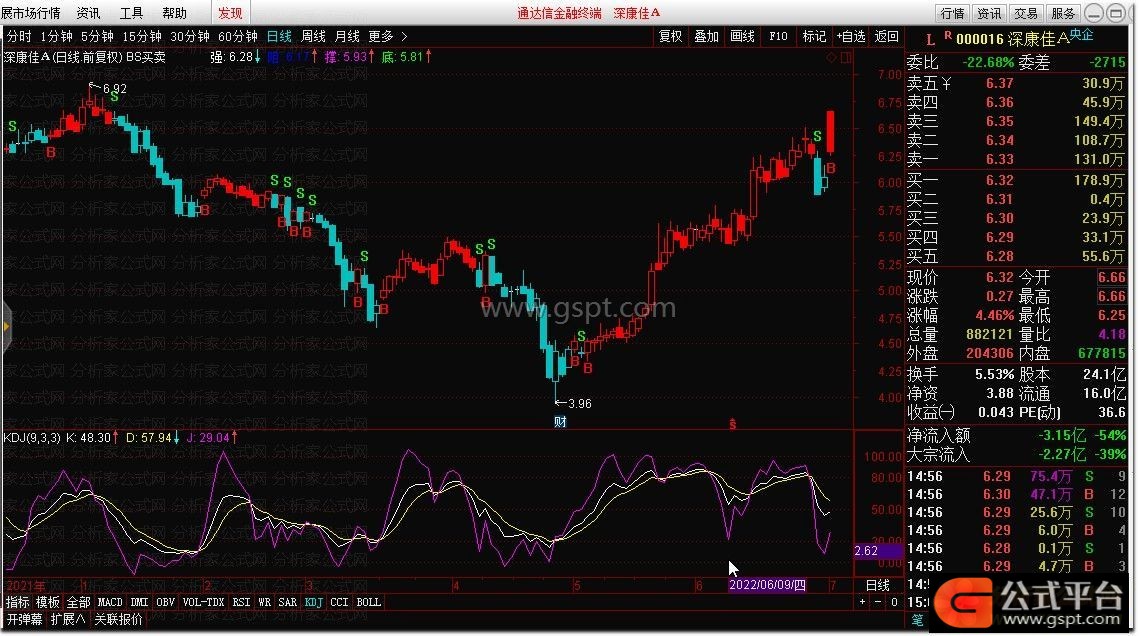Image resolution: width=1139 pixels, height=636 pixels.
Task: Toggle the 画线 drawing tools
Action: click(742, 36)
